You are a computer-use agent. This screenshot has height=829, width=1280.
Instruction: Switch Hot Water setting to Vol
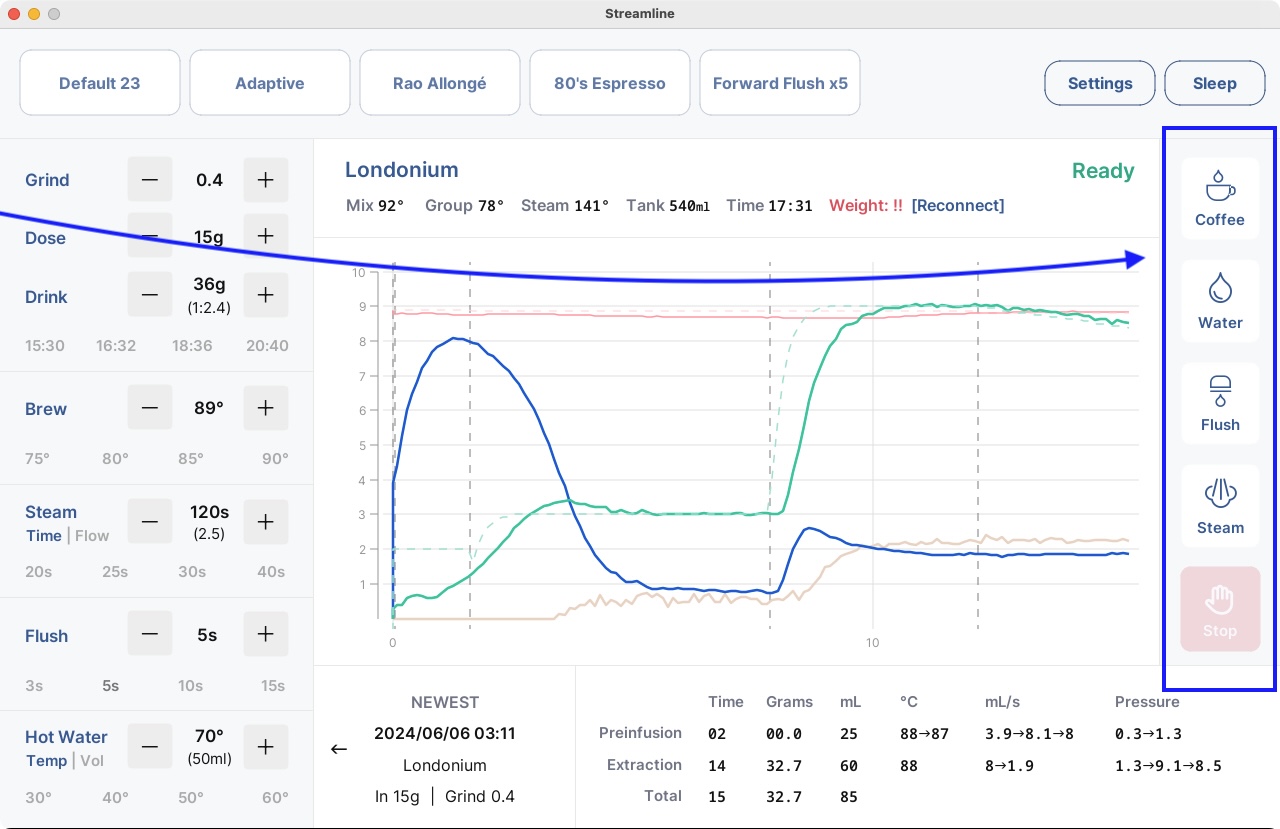point(90,761)
